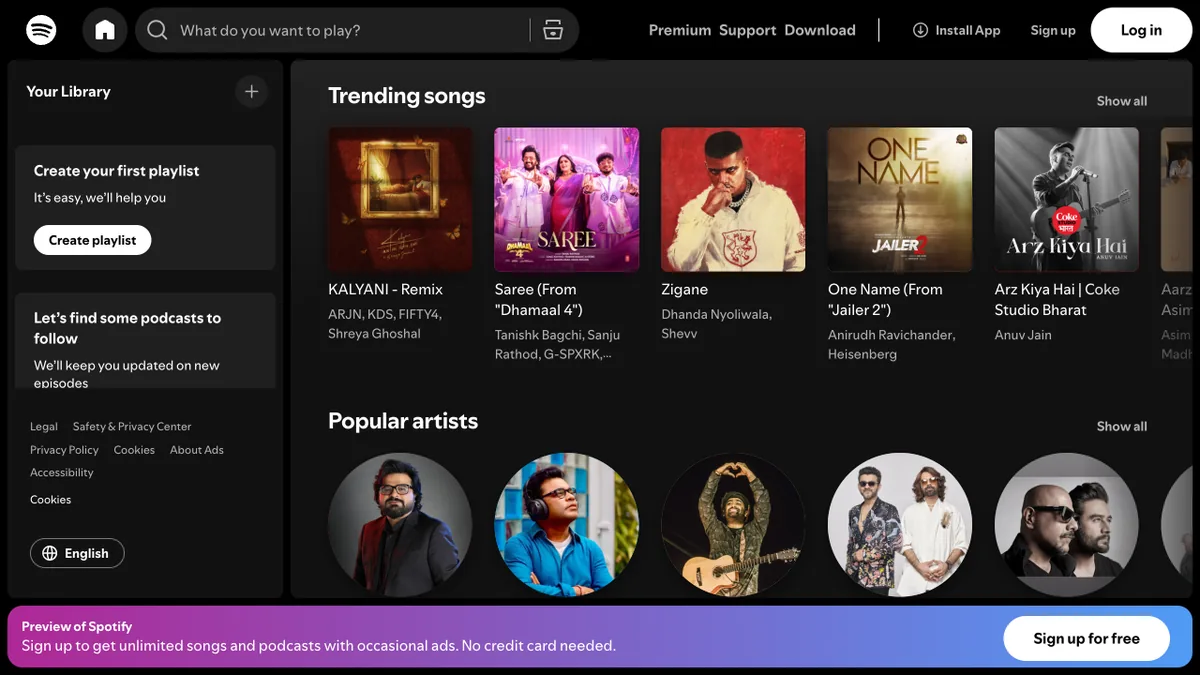Open the About Ads link
This screenshot has height=675, width=1200.
[197, 450]
